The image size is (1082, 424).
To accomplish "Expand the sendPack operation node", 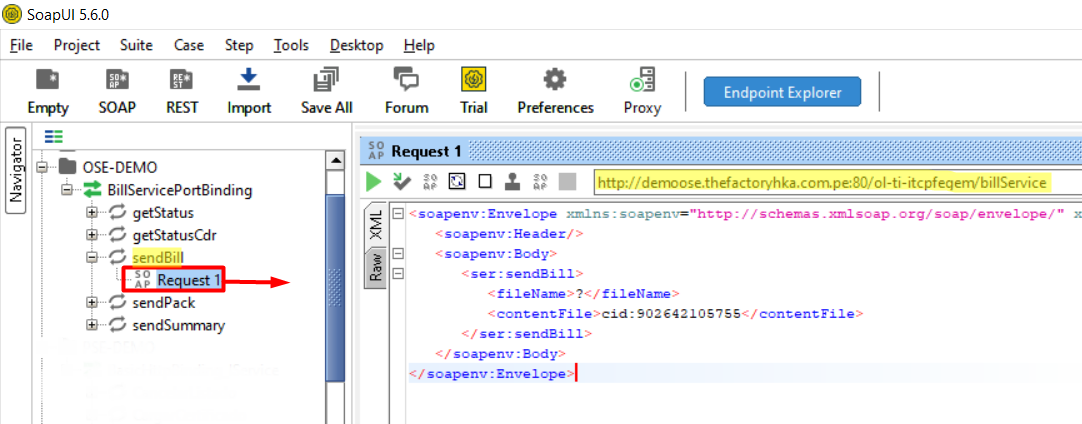I will [x=92, y=302].
